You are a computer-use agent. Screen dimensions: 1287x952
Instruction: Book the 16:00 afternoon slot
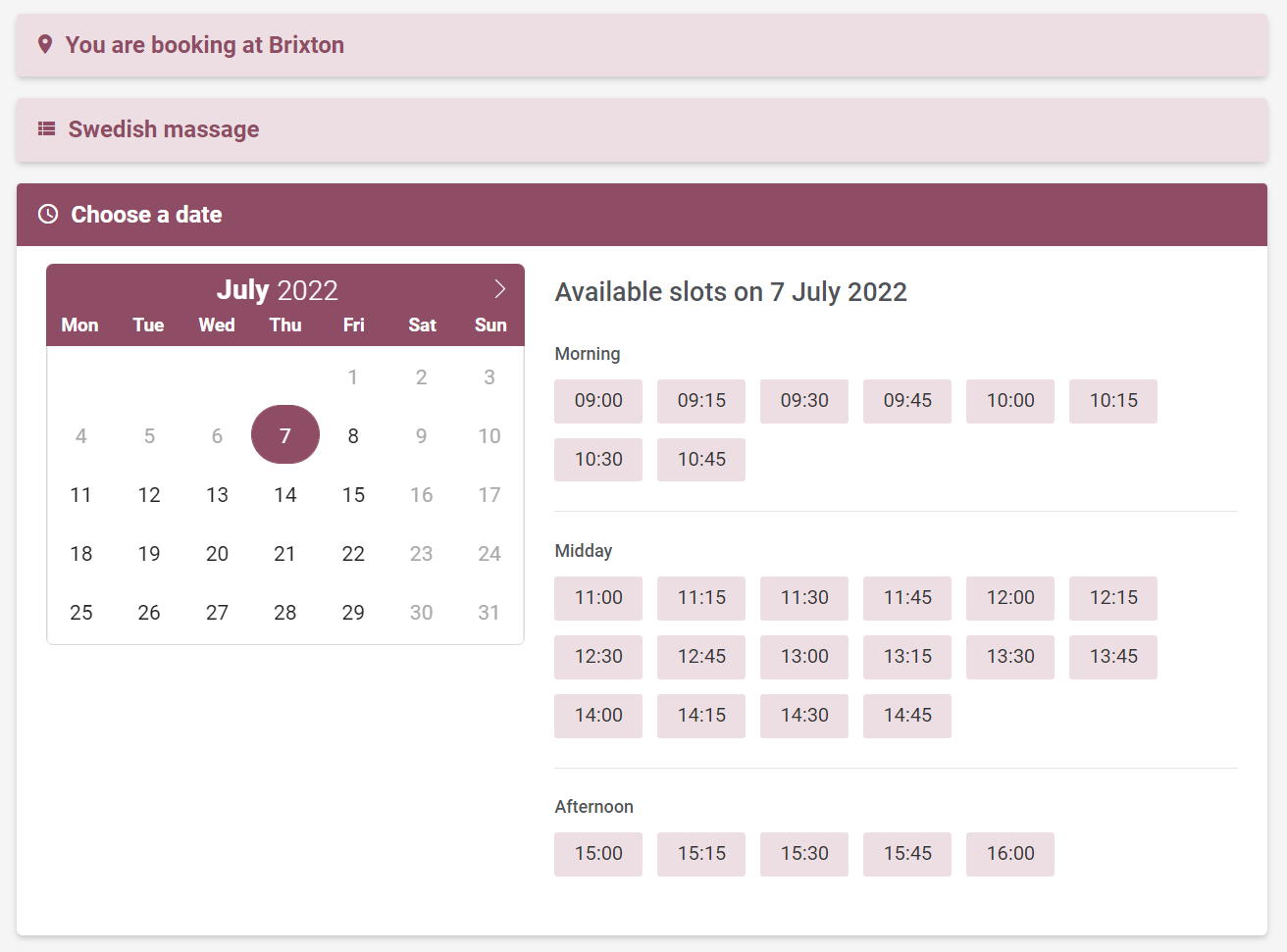coord(1010,854)
